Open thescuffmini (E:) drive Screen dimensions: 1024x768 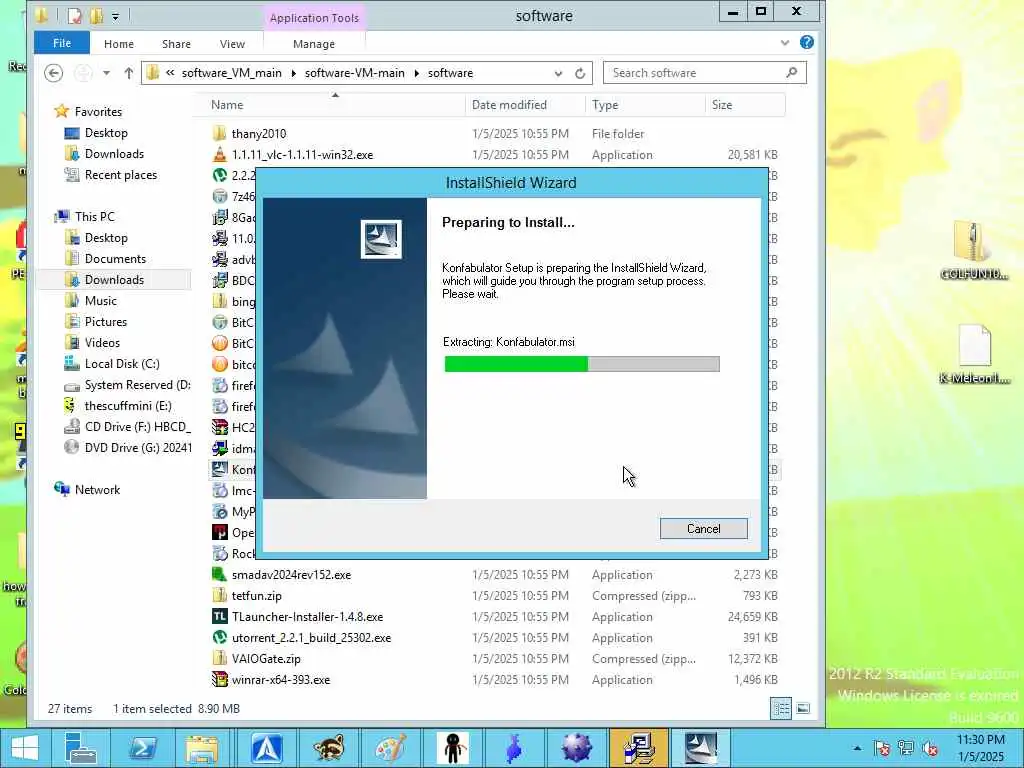pos(128,406)
